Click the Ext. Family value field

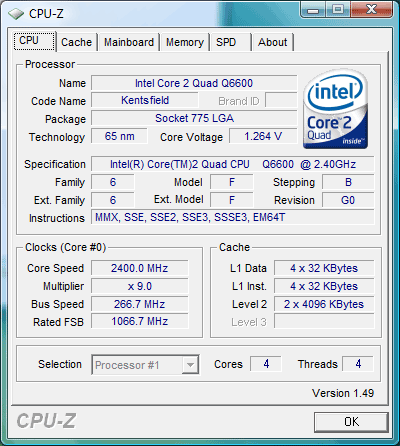[x=113, y=200]
